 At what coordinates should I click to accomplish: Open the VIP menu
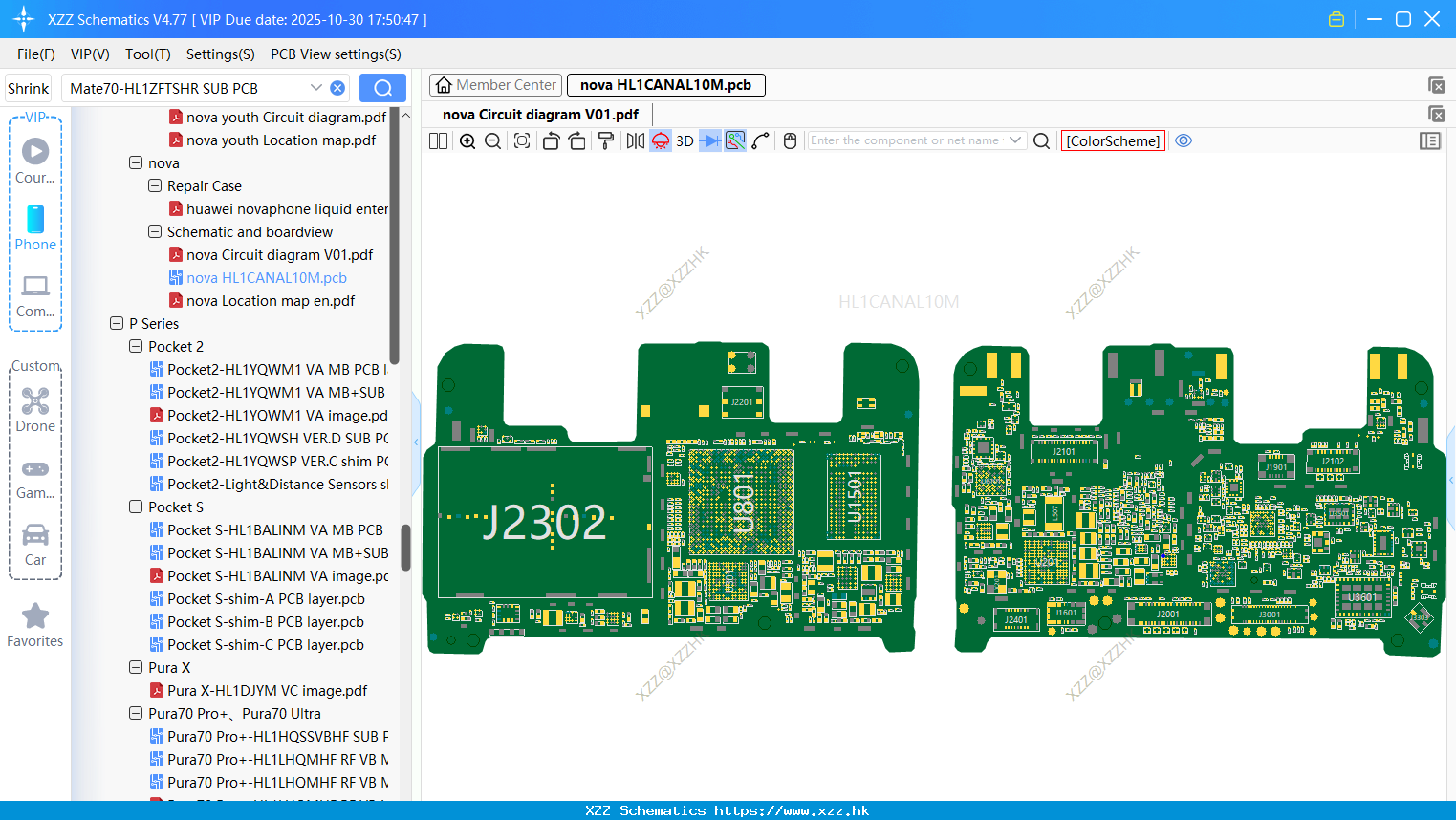click(x=90, y=54)
